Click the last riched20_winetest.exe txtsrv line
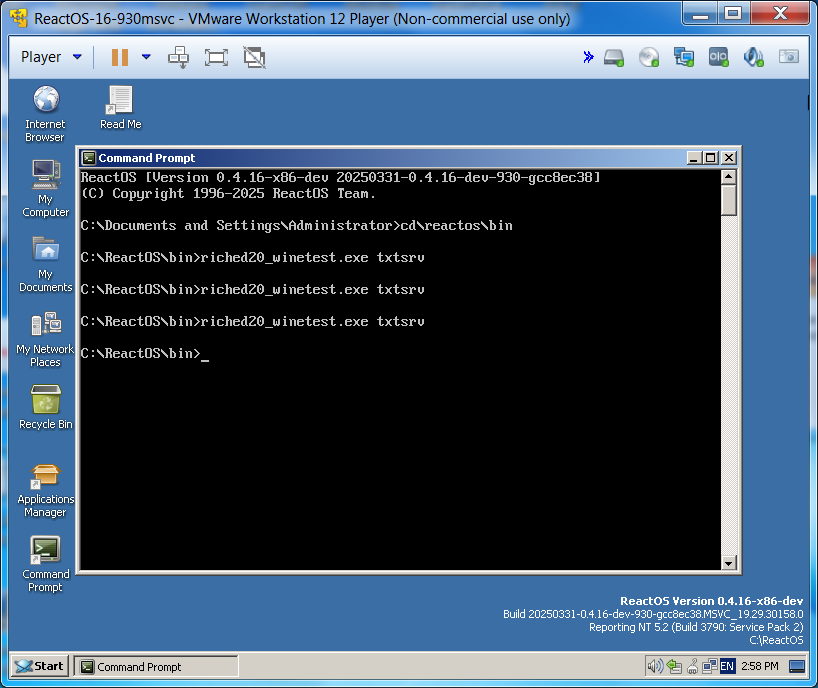The height and width of the screenshot is (688, 818). pyautogui.click(x=252, y=321)
